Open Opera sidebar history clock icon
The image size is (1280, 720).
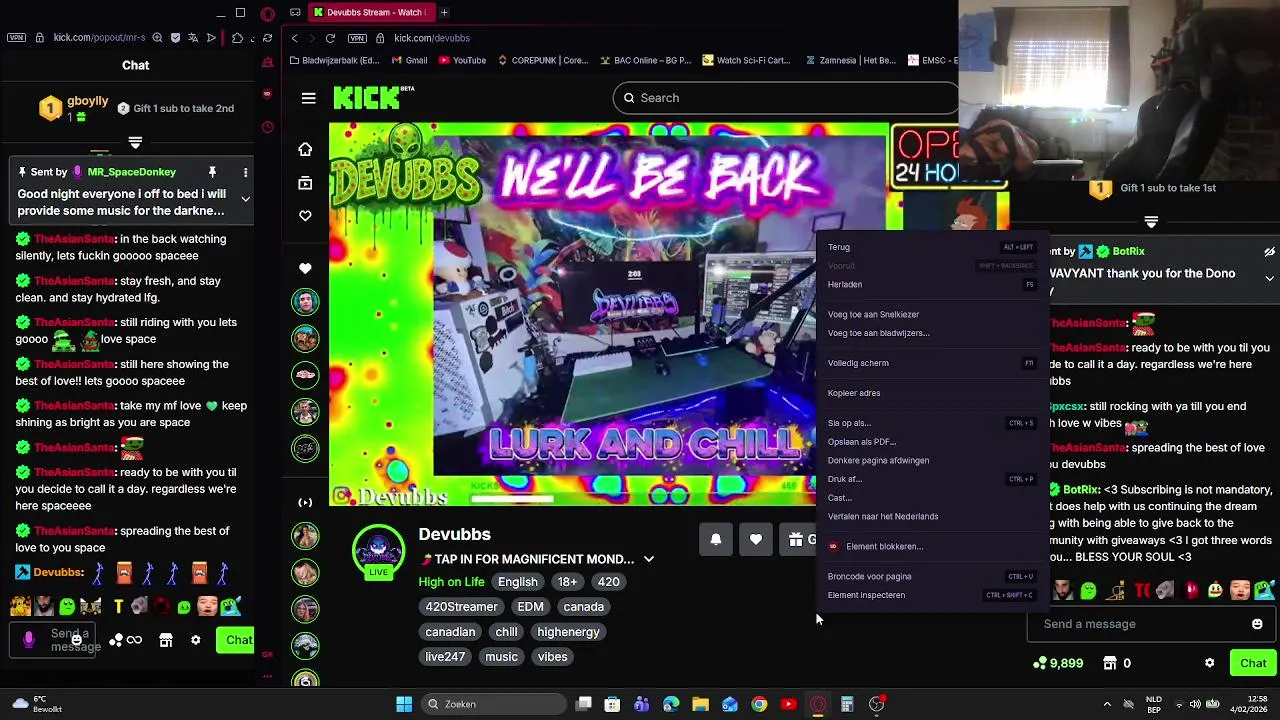pyautogui.click(x=267, y=127)
